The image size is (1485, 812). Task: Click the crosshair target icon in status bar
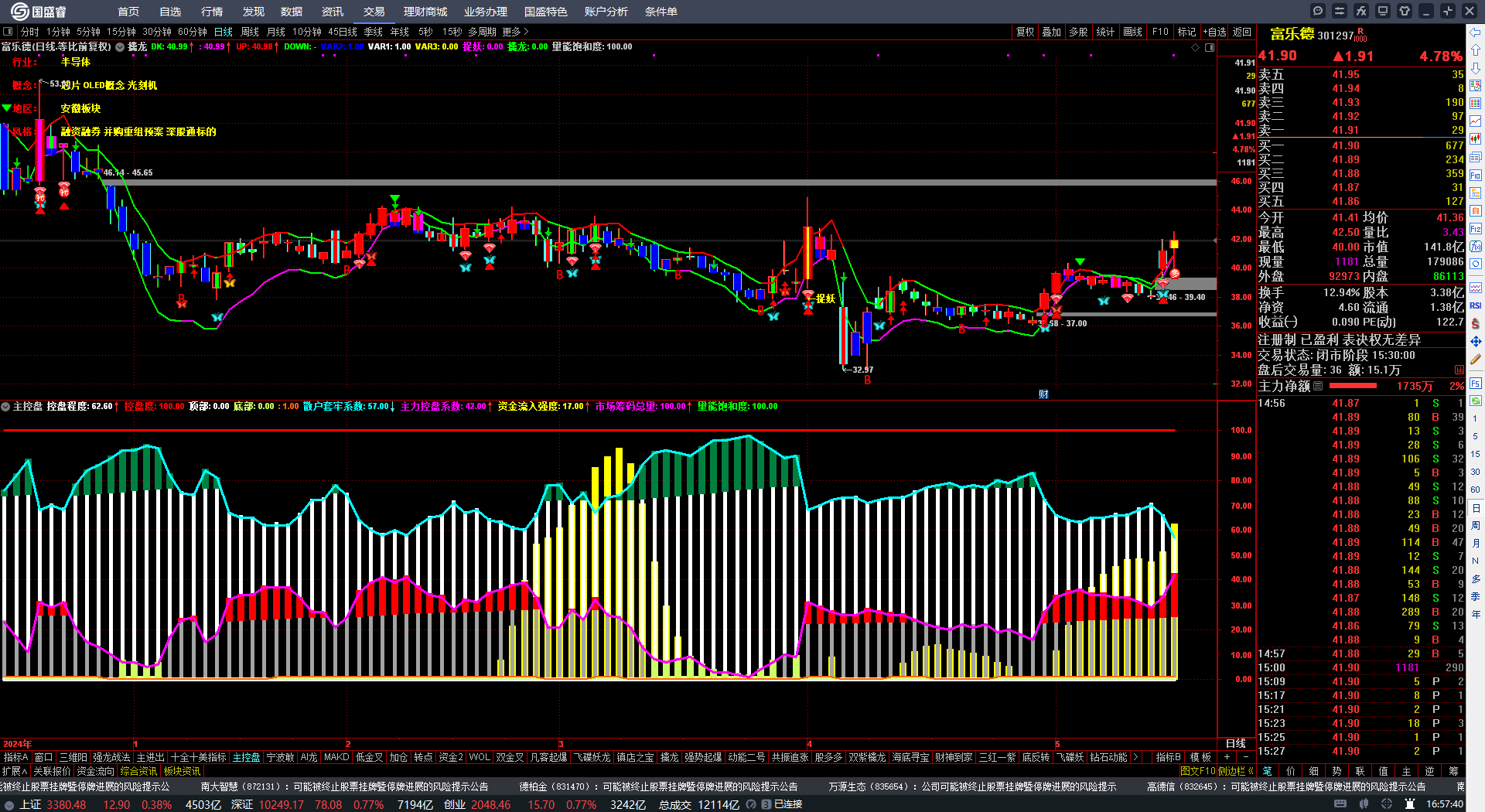click(x=1387, y=804)
